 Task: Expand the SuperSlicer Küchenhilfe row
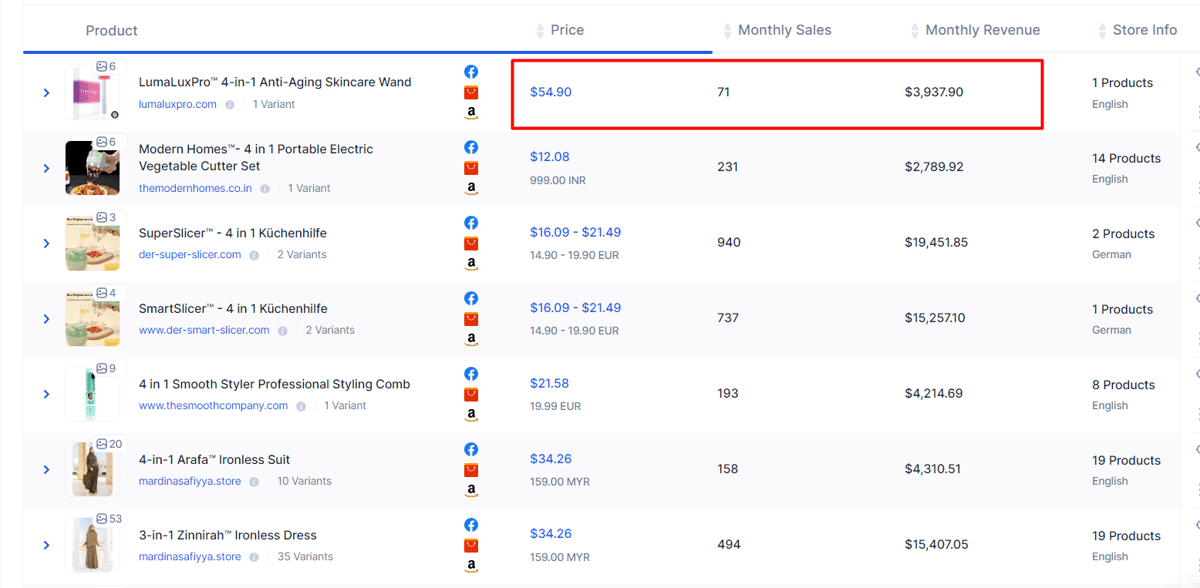point(46,243)
